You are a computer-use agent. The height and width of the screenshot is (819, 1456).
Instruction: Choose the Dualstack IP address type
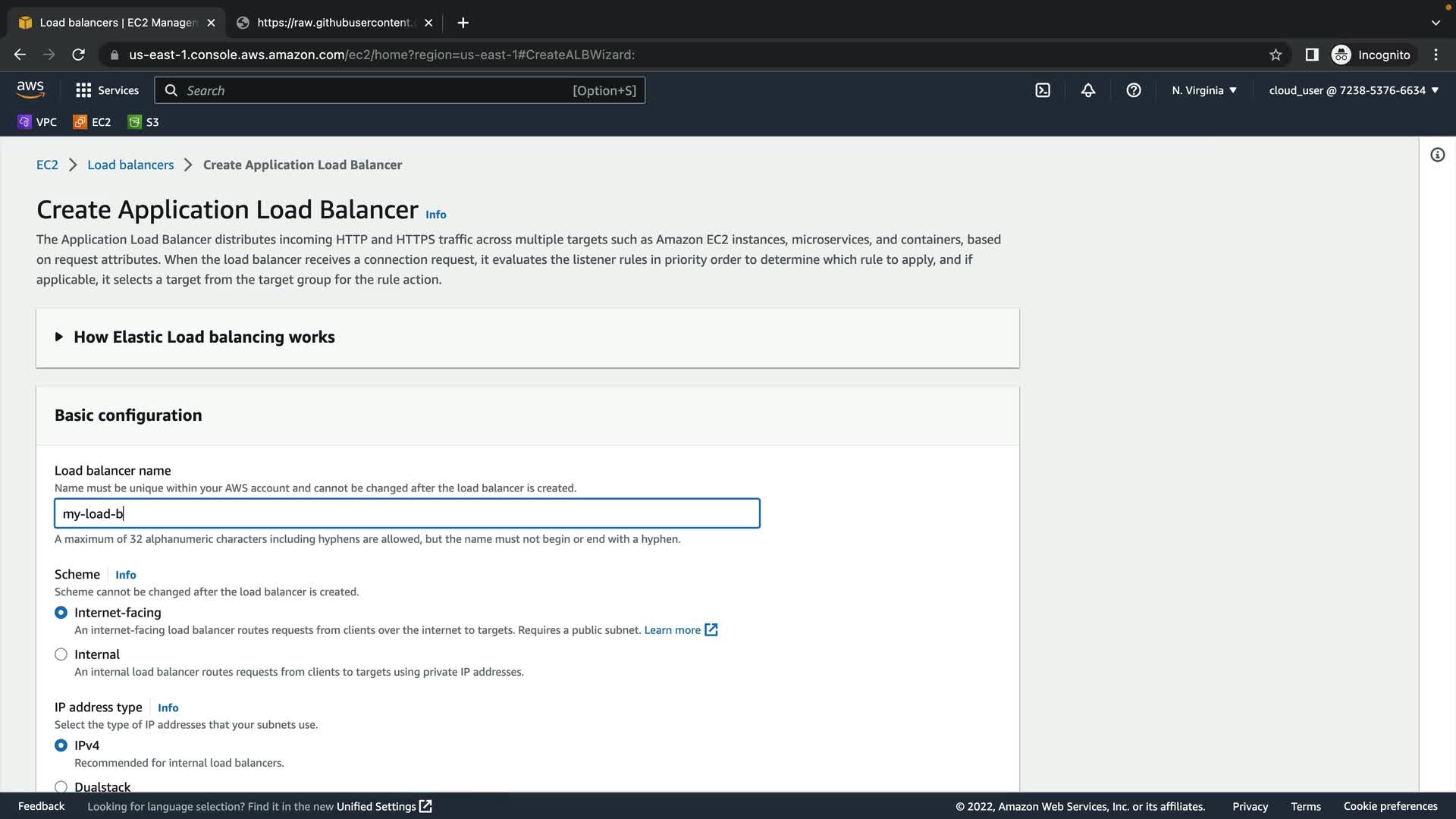61,786
